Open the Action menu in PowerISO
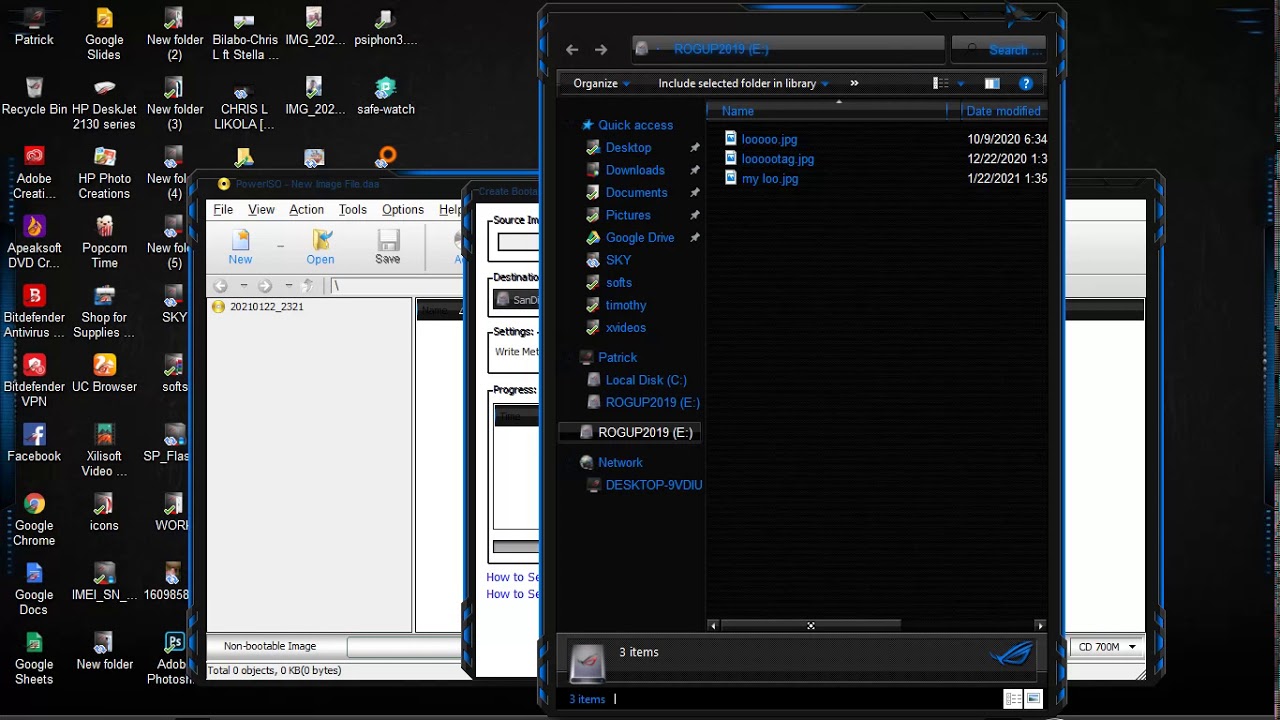This screenshot has height=720, width=1280. [306, 210]
